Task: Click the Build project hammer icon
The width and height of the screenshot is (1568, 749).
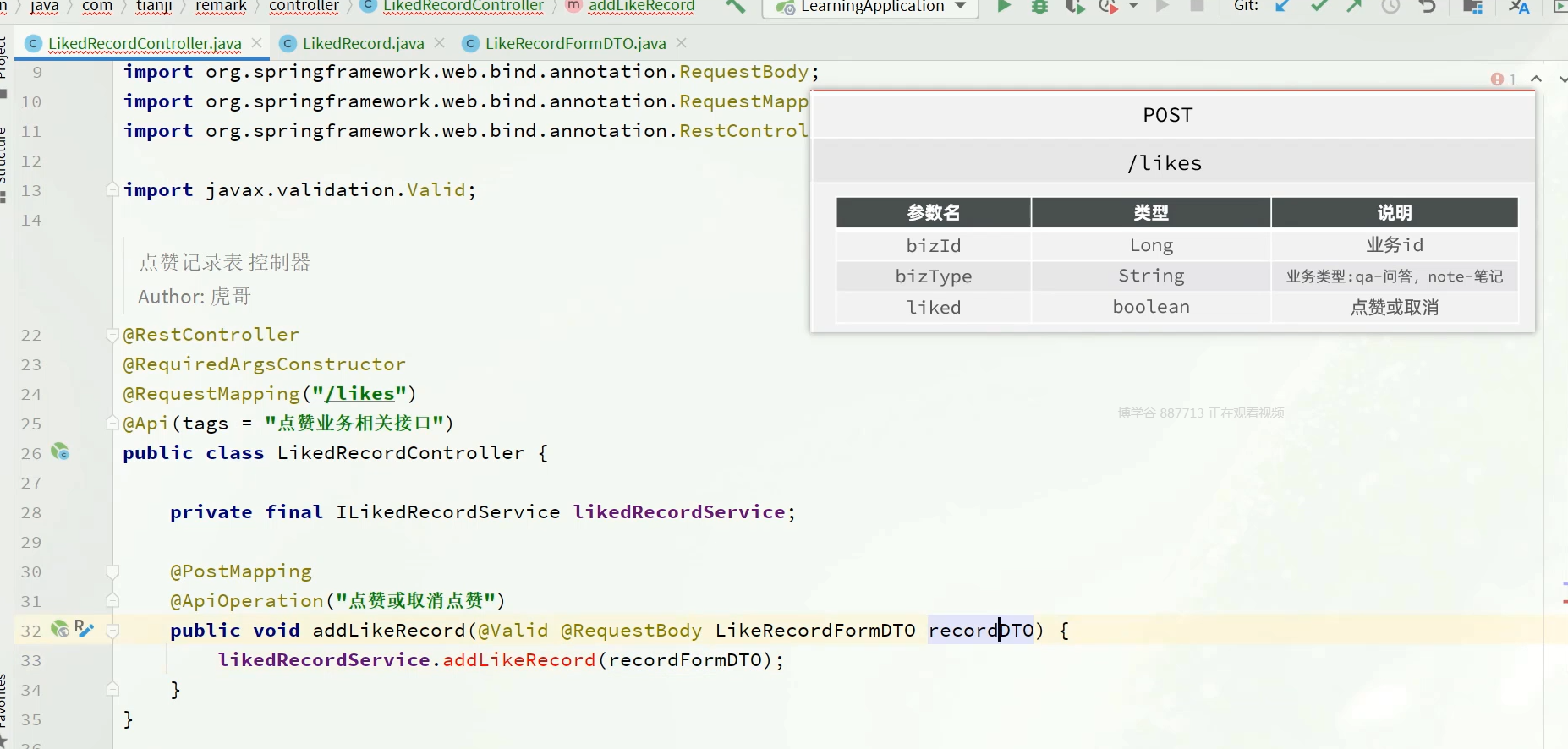Action: [x=736, y=7]
